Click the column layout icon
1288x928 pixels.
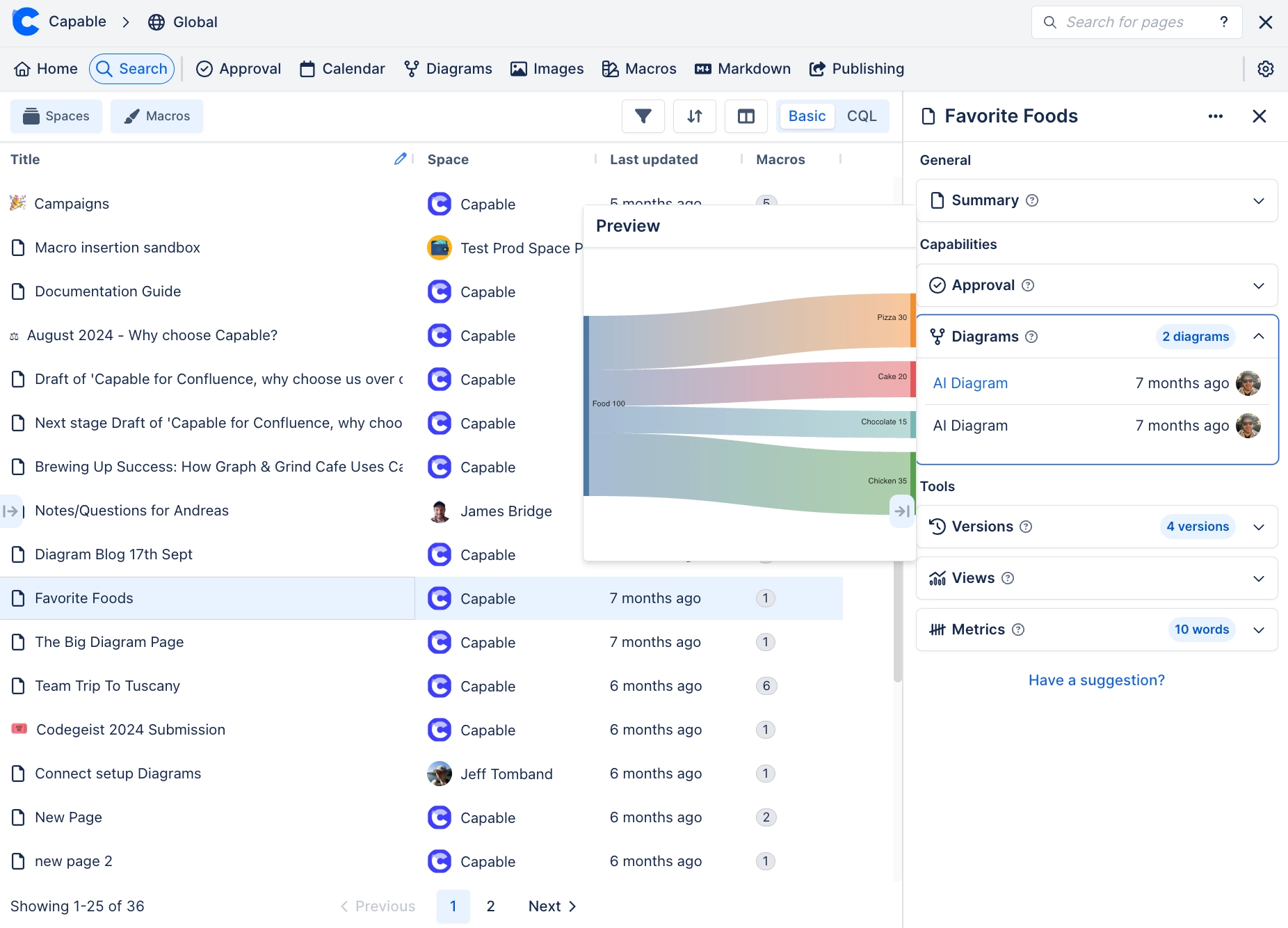(x=746, y=116)
